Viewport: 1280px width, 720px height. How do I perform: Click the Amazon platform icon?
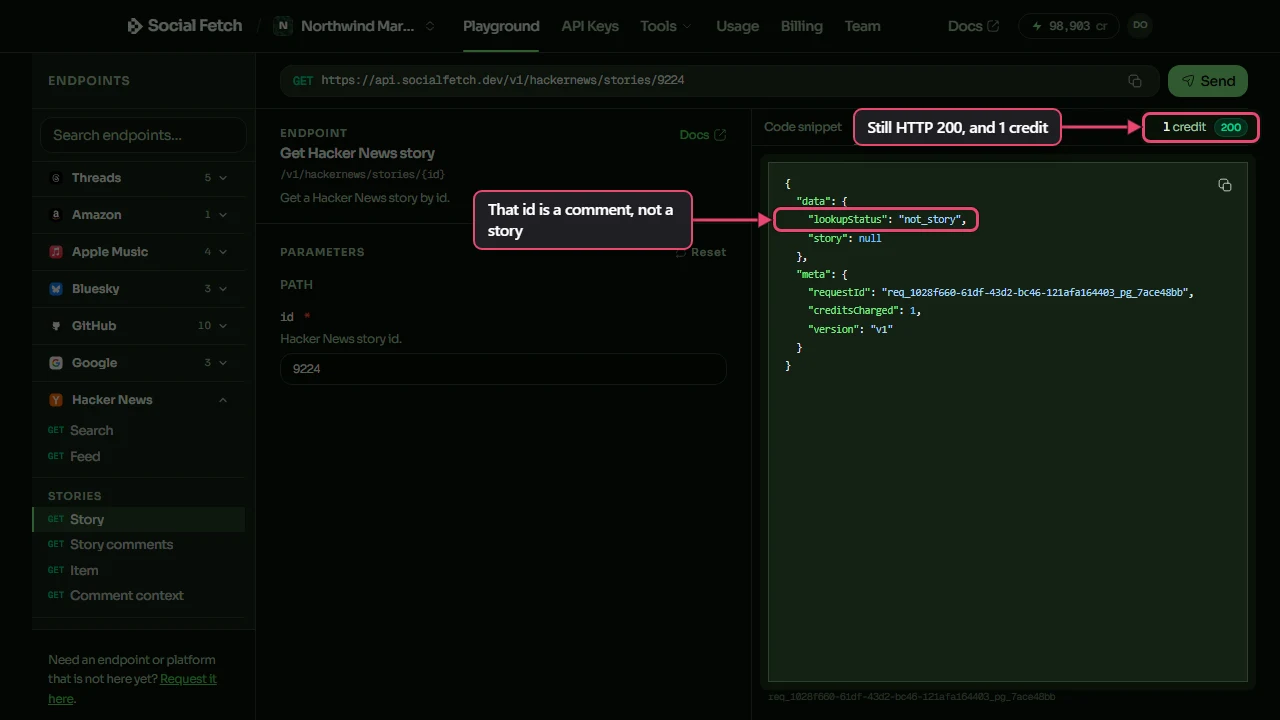pyautogui.click(x=56, y=215)
